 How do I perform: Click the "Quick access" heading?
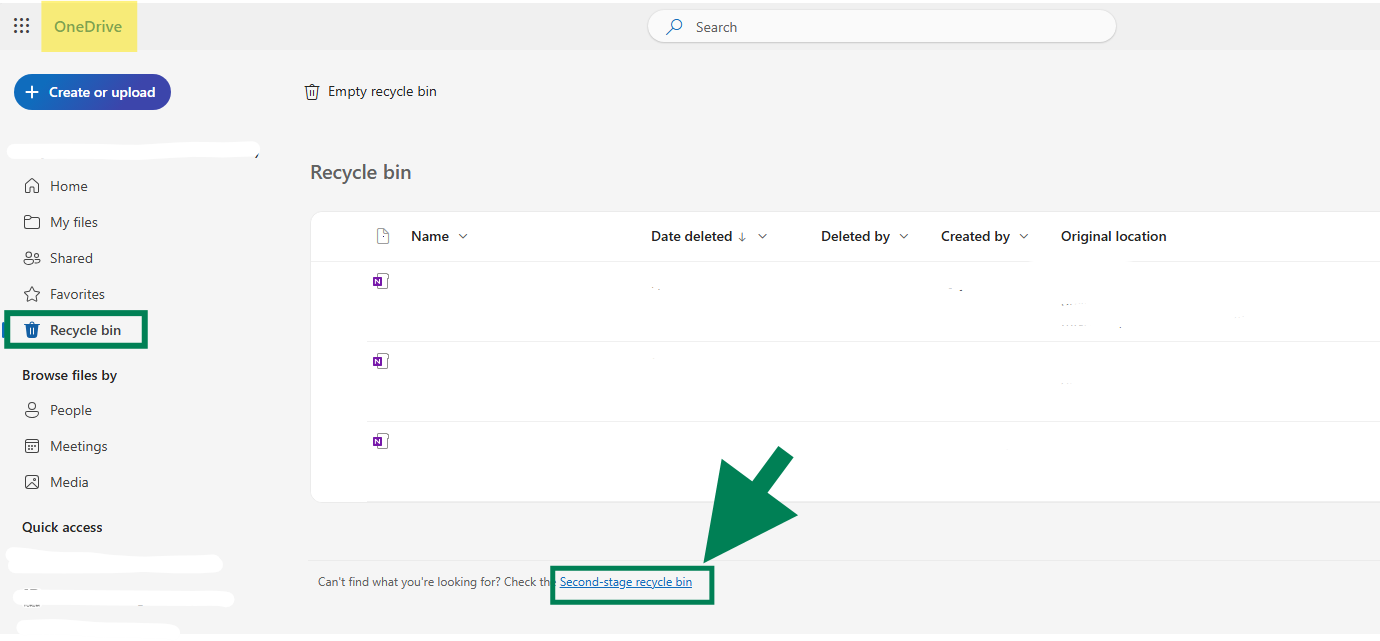click(x=62, y=528)
